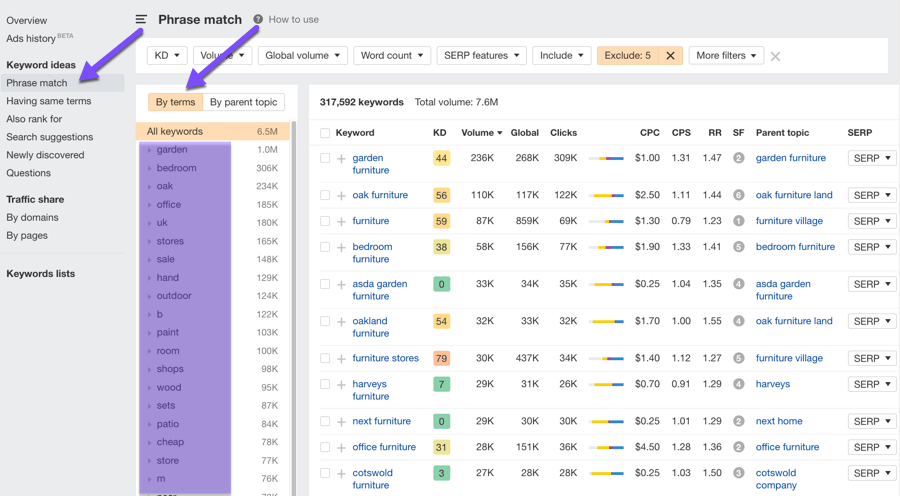Select the harveys furniture row checkbox
This screenshot has width=900, height=496.
pos(325,384)
